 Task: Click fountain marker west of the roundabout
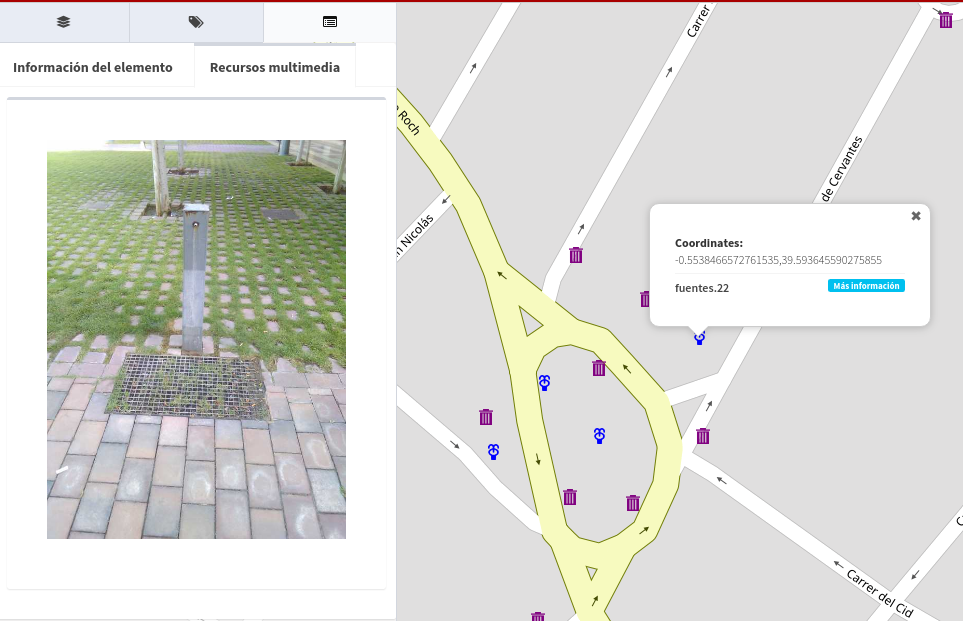[x=493, y=452]
